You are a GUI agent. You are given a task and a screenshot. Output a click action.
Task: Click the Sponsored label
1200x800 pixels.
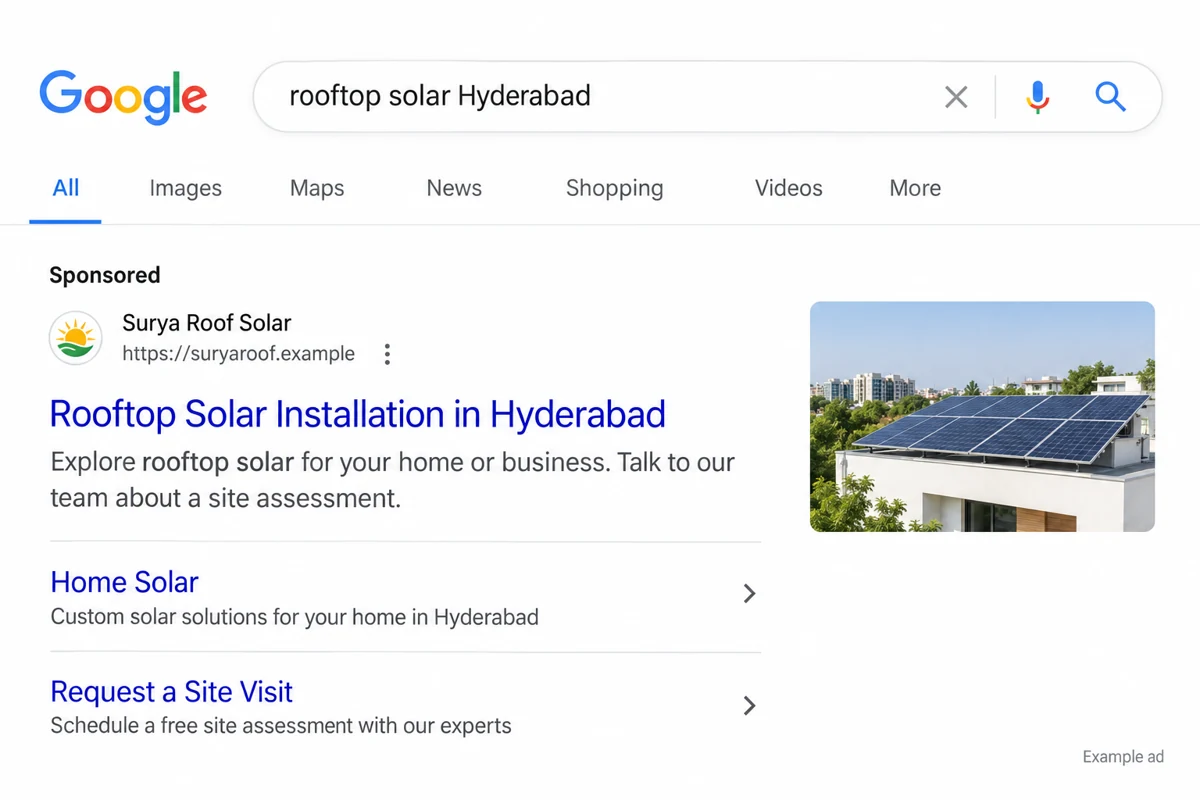click(x=105, y=275)
